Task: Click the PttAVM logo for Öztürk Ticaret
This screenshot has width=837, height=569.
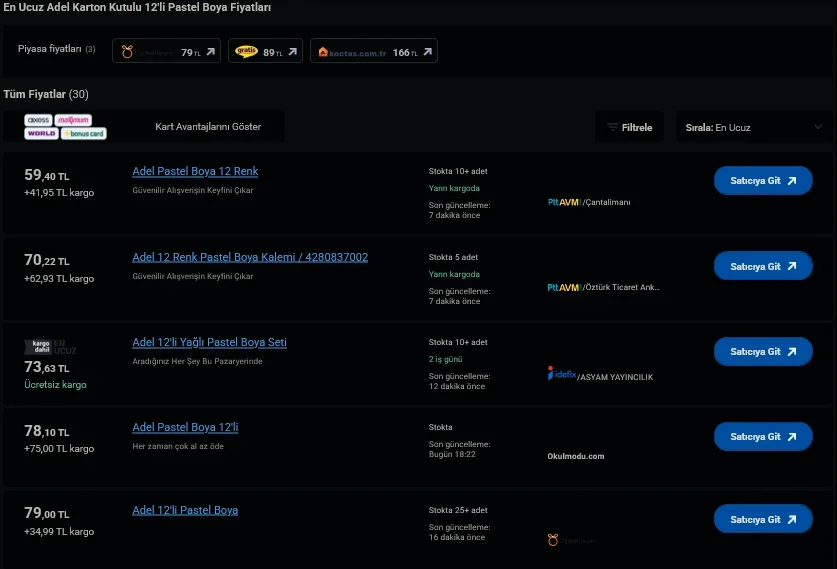Action: (564, 287)
